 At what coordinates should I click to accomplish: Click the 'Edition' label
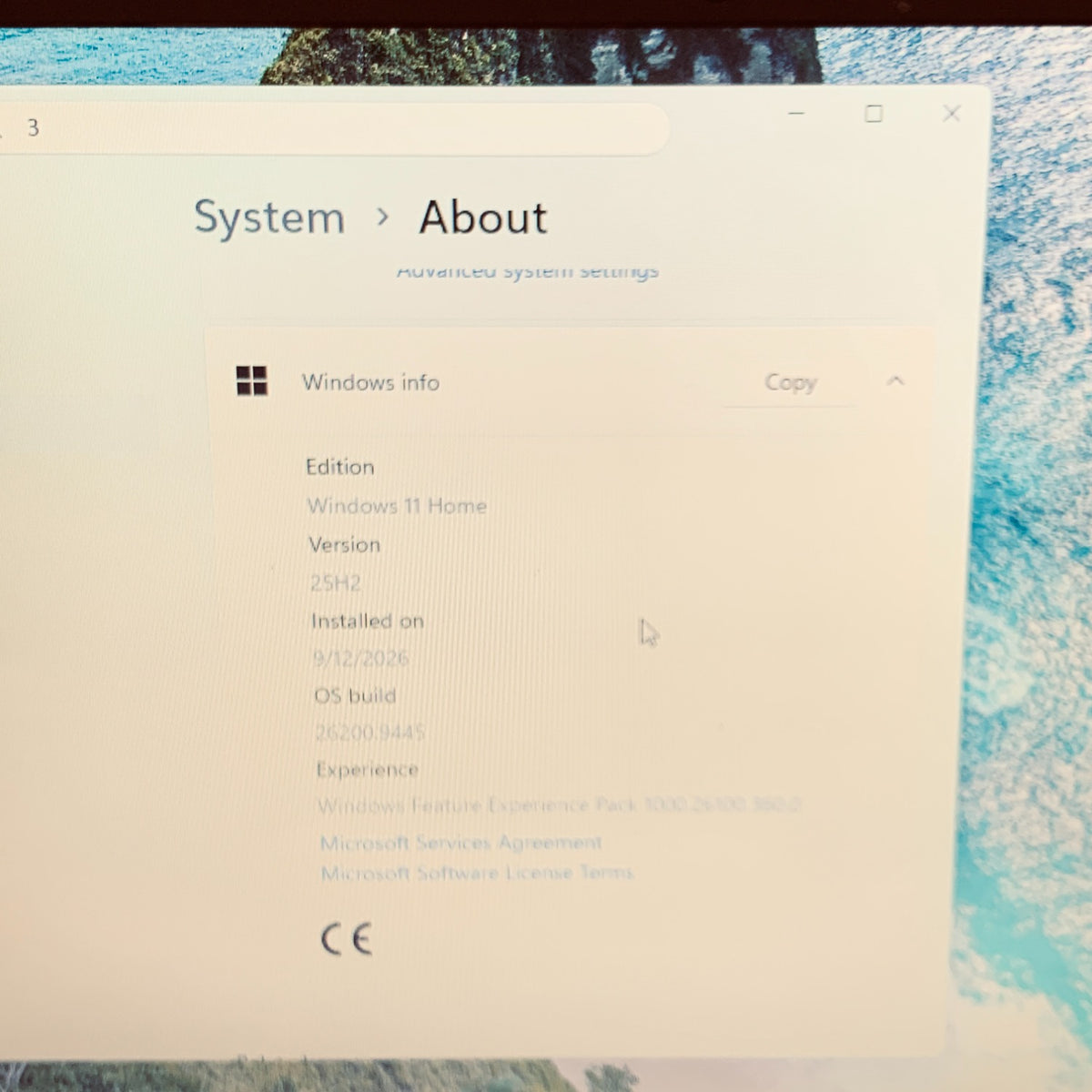pos(340,467)
